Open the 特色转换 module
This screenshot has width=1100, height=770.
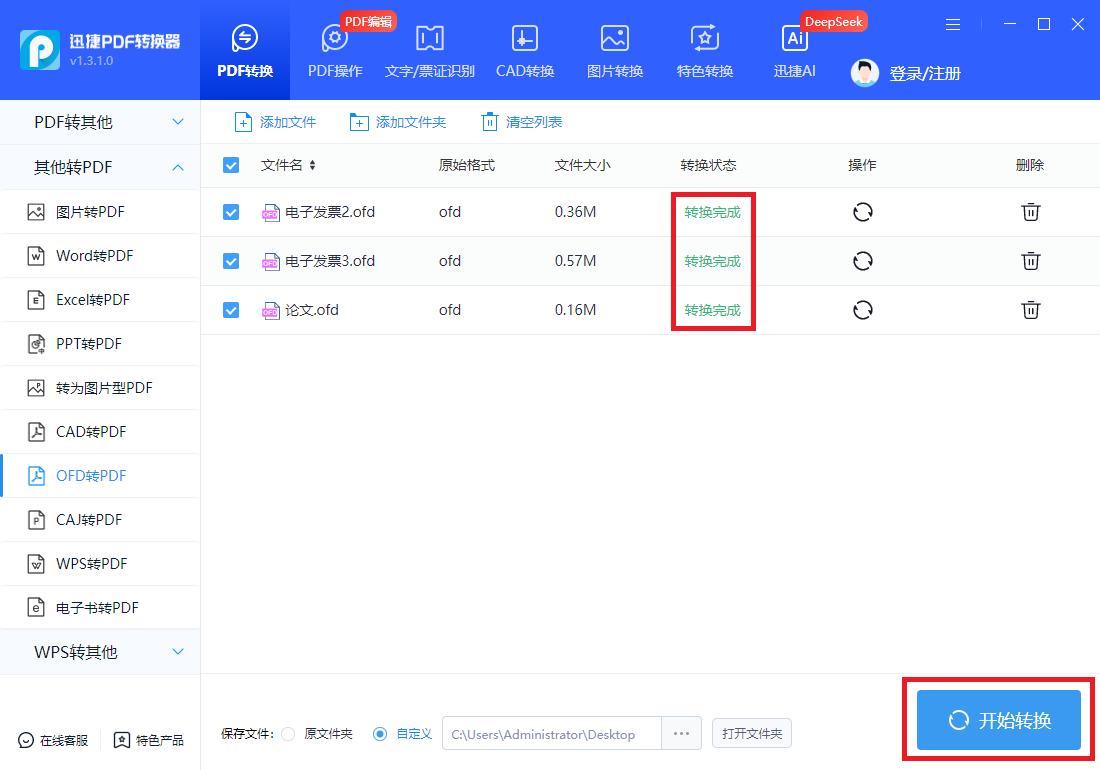[704, 50]
